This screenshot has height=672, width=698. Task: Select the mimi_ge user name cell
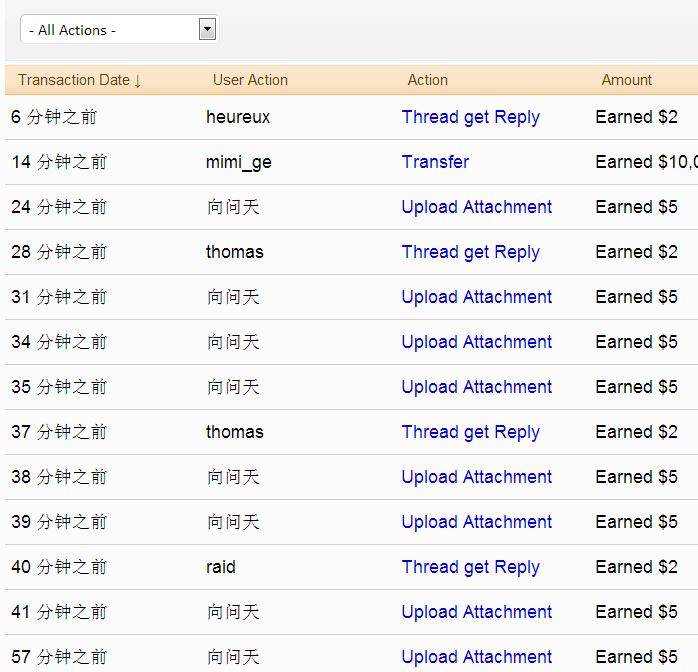click(x=238, y=162)
